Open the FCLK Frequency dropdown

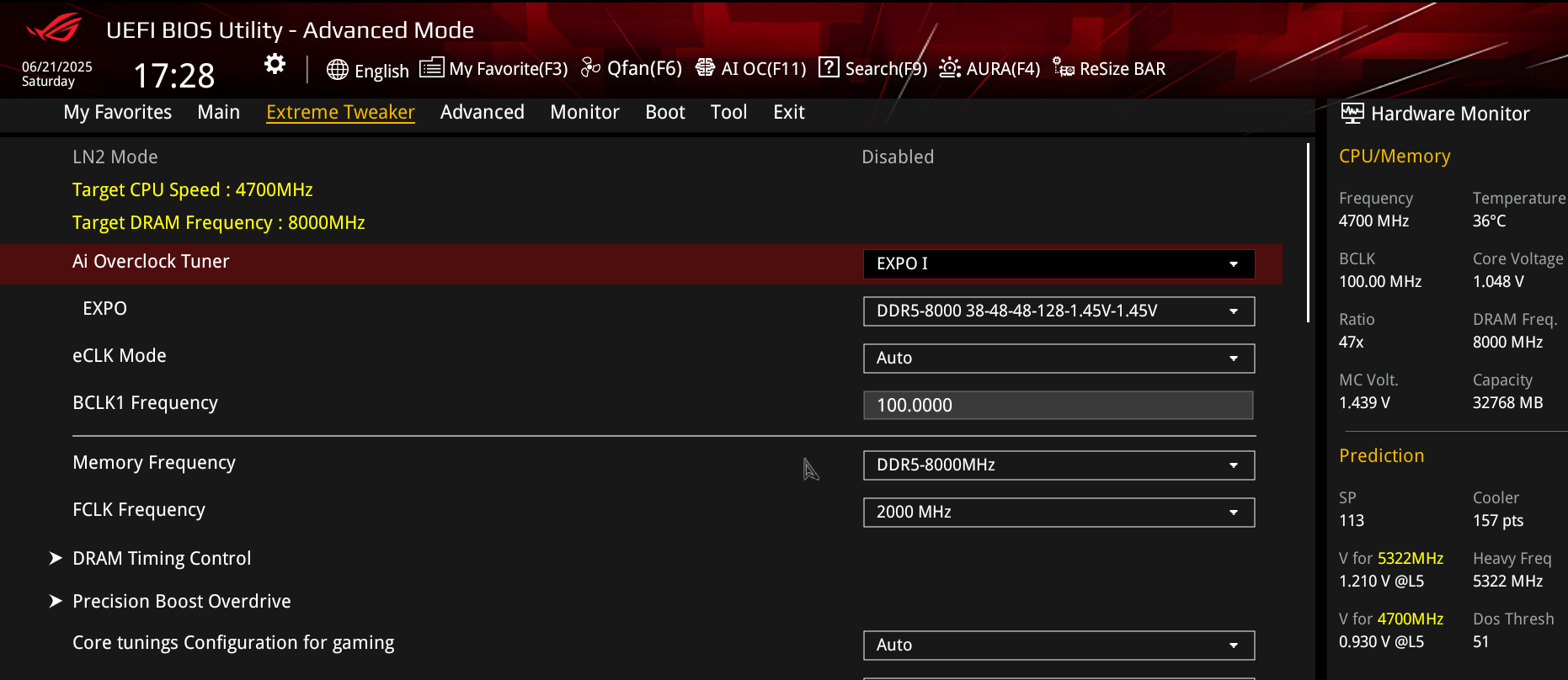[1059, 512]
